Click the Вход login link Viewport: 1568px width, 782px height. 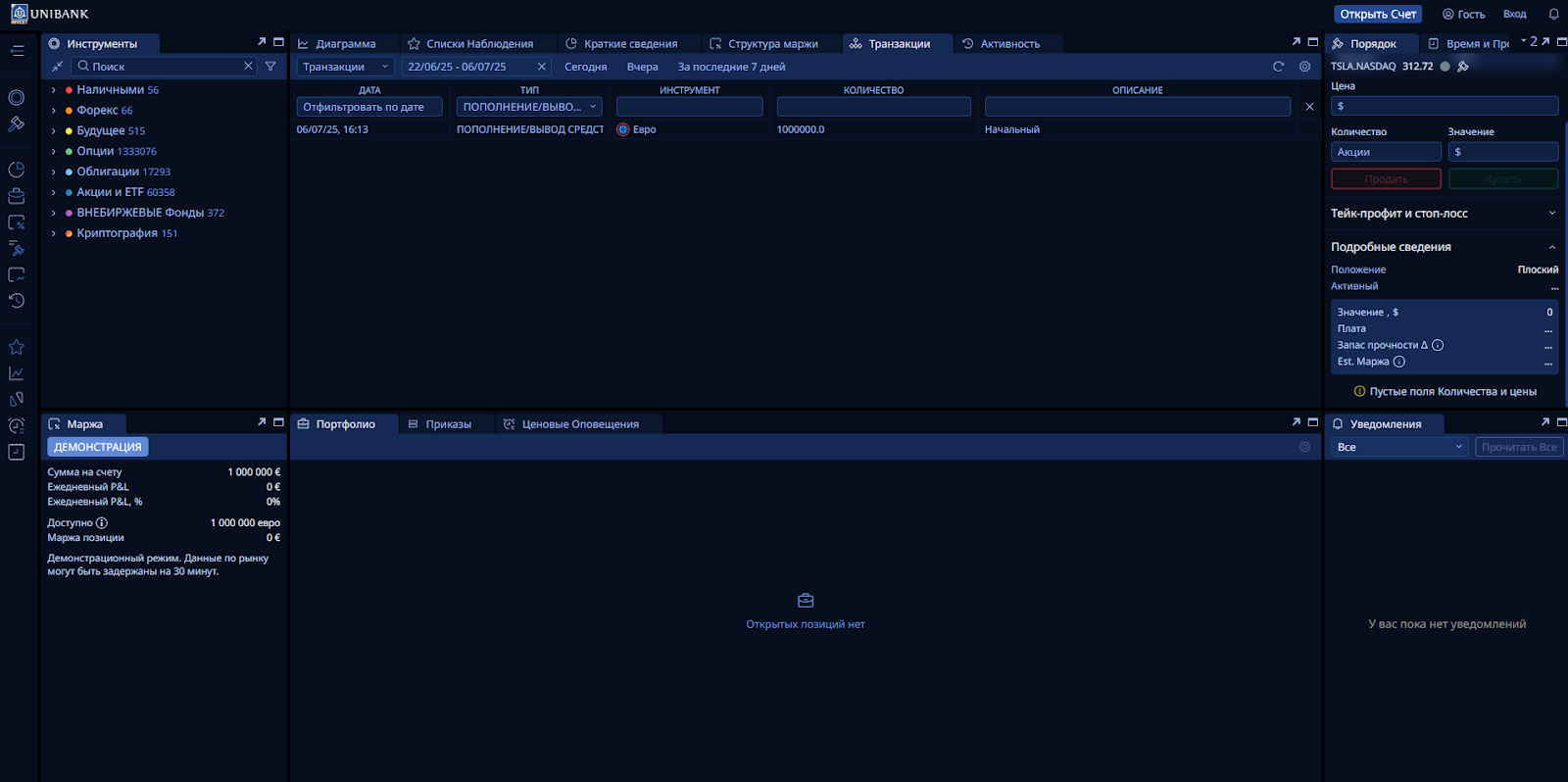pyautogui.click(x=1515, y=14)
